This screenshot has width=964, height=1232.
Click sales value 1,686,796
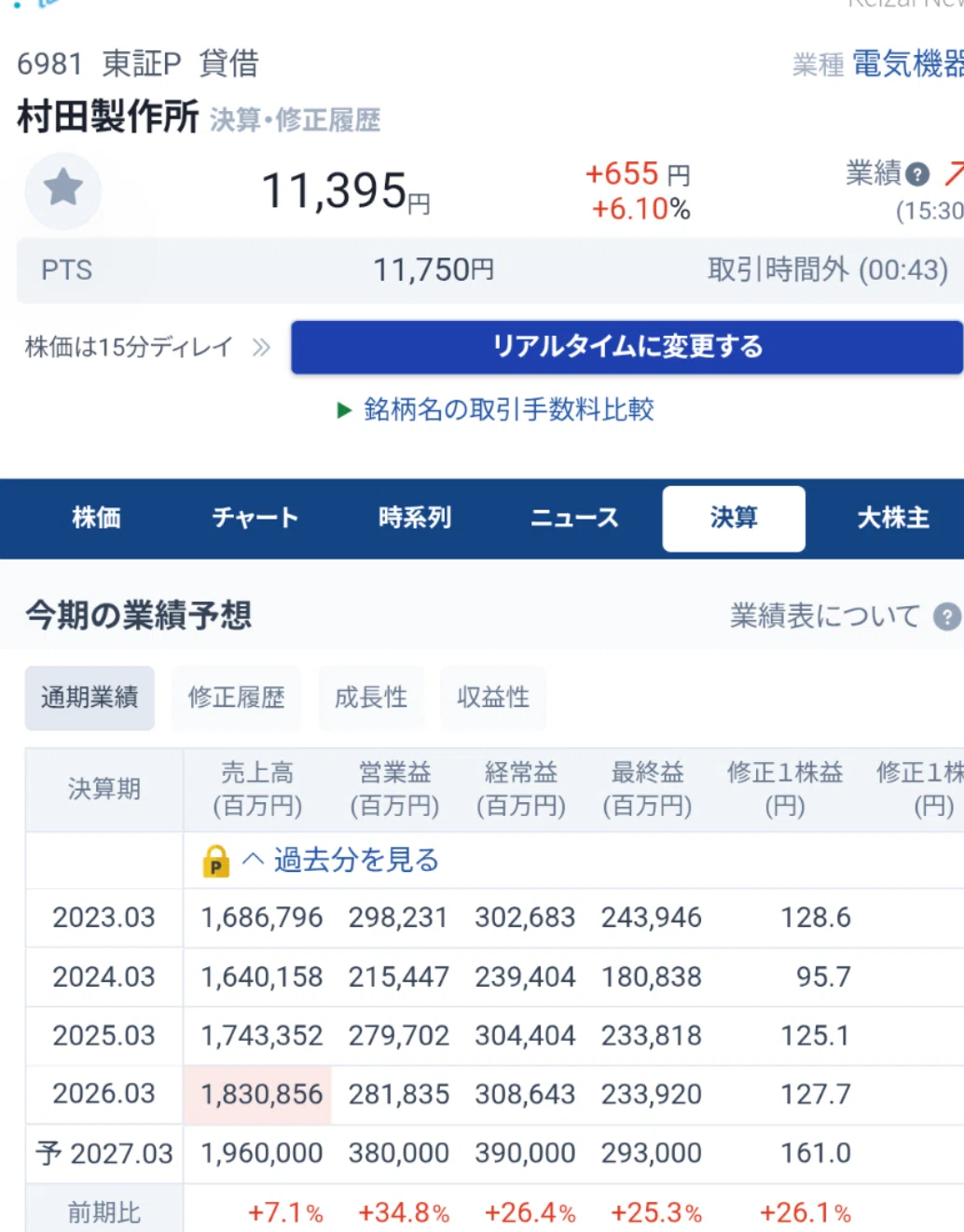pyautogui.click(x=262, y=918)
